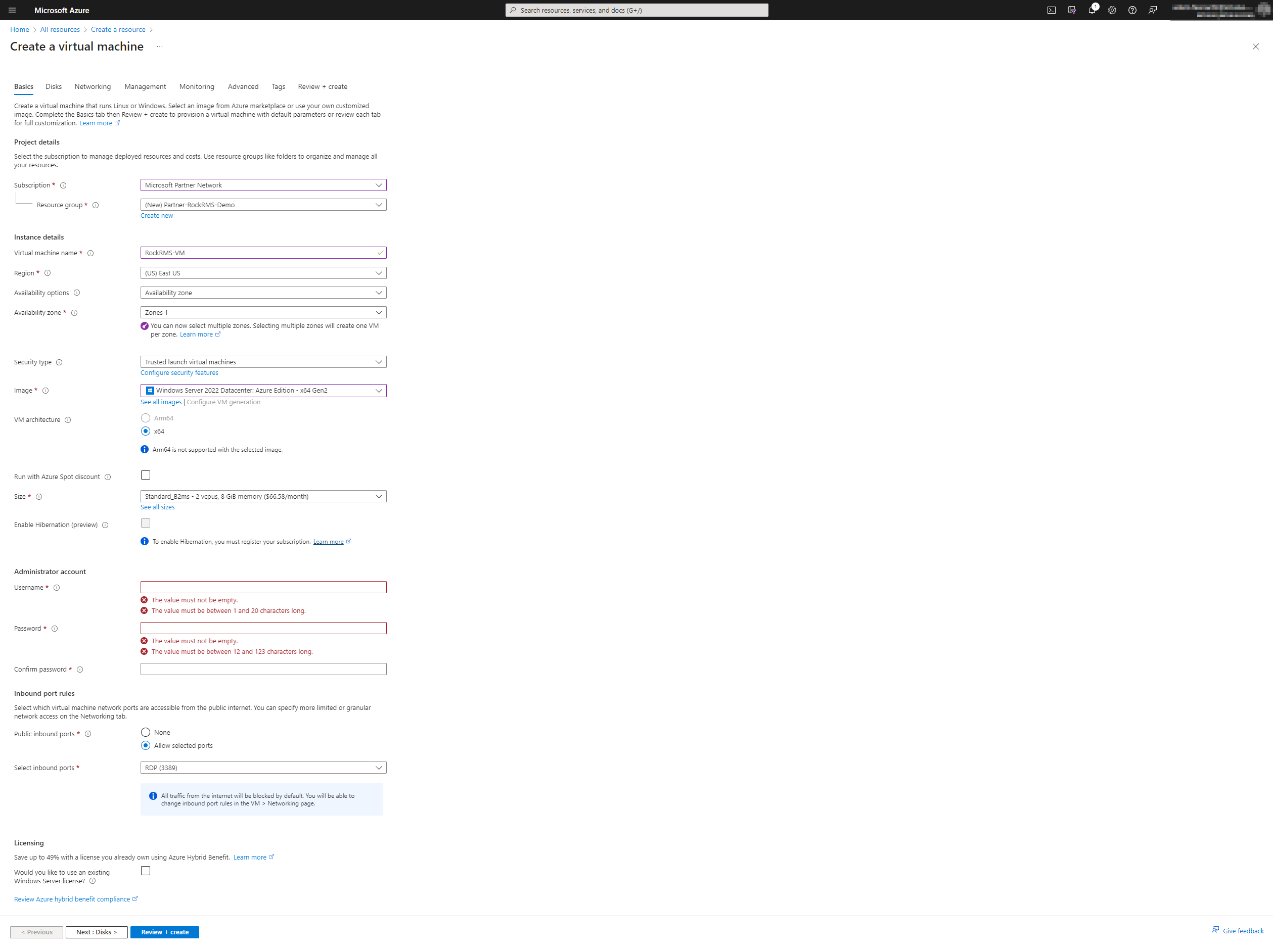The image size is (1273, 952).
Task: Open the Feedback icon in the top bar
Action: pyautogui.click(x=1153, y=10)
